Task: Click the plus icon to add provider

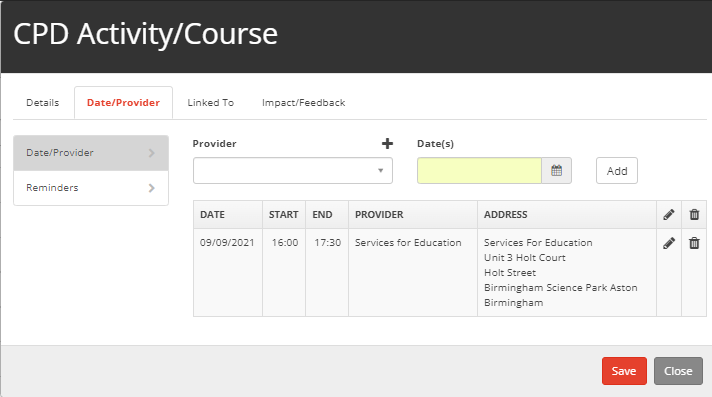Action: click(x=387, y=144)
